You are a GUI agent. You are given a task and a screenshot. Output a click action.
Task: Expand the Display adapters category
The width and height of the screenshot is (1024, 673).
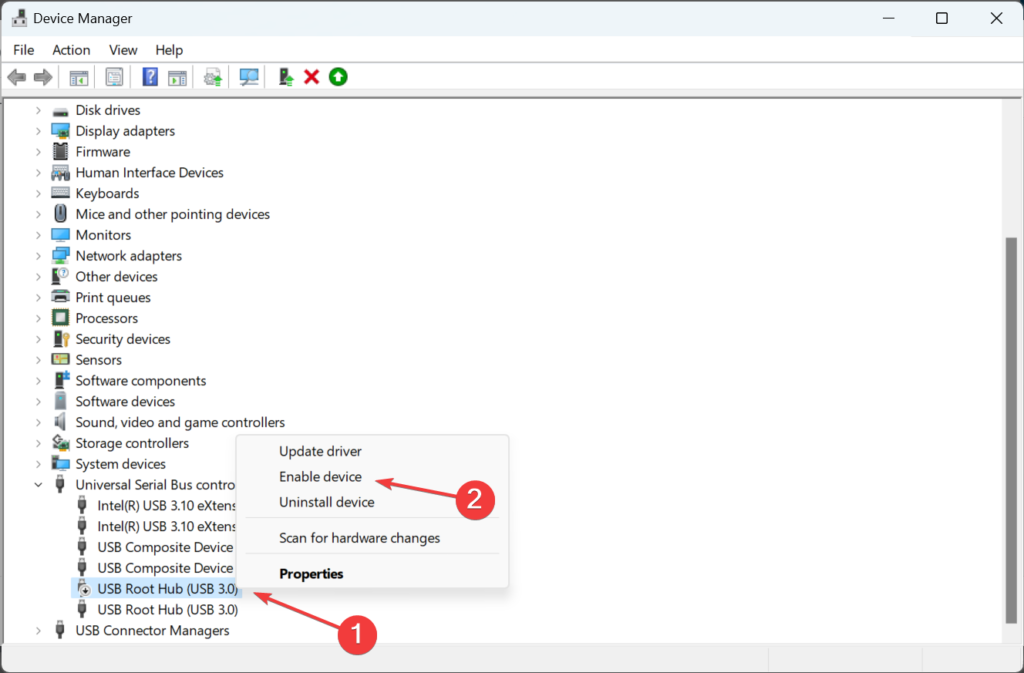tap(38, 130)
